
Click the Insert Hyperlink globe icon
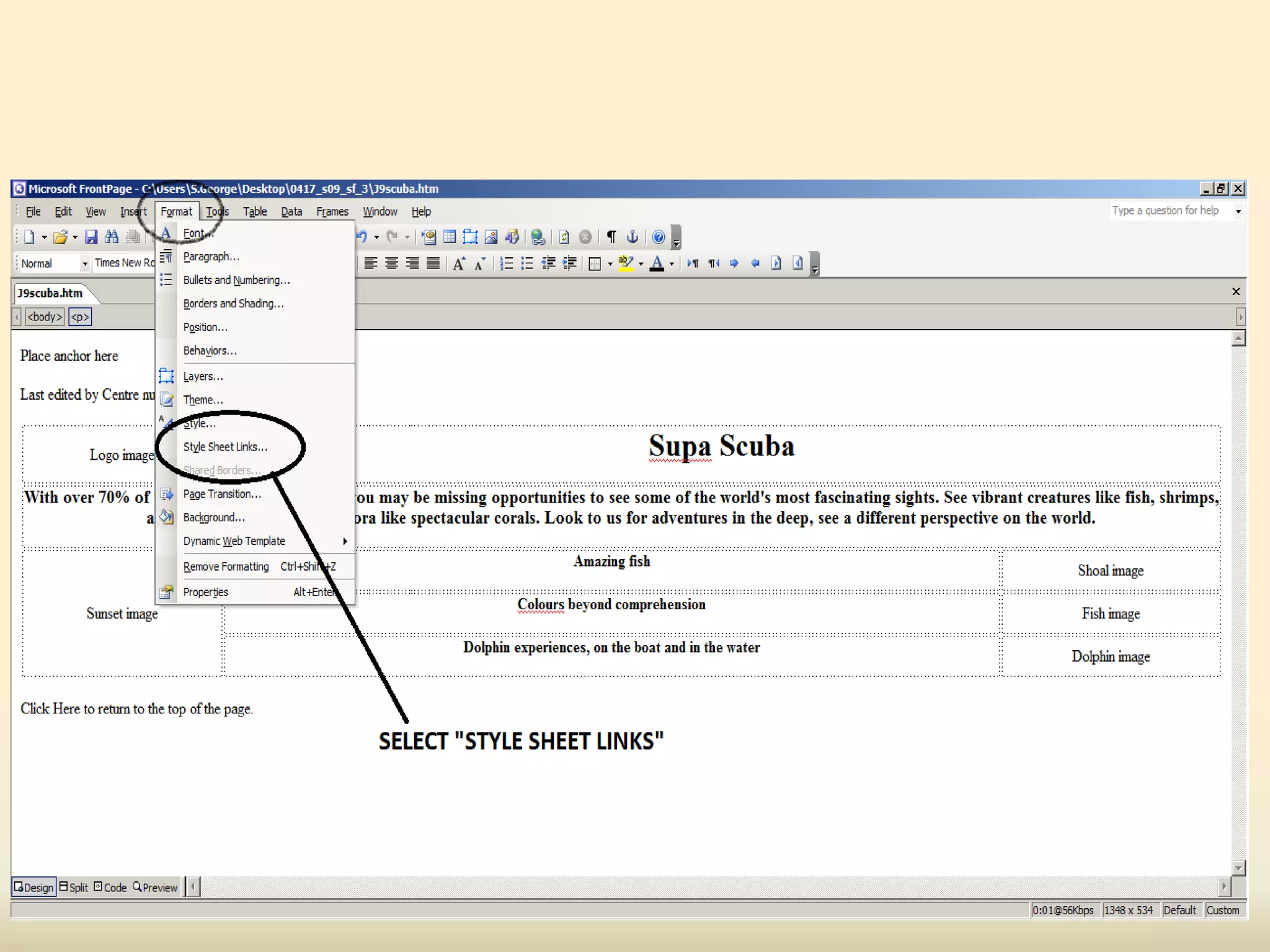pyautogui.click(x=538, y=237)
